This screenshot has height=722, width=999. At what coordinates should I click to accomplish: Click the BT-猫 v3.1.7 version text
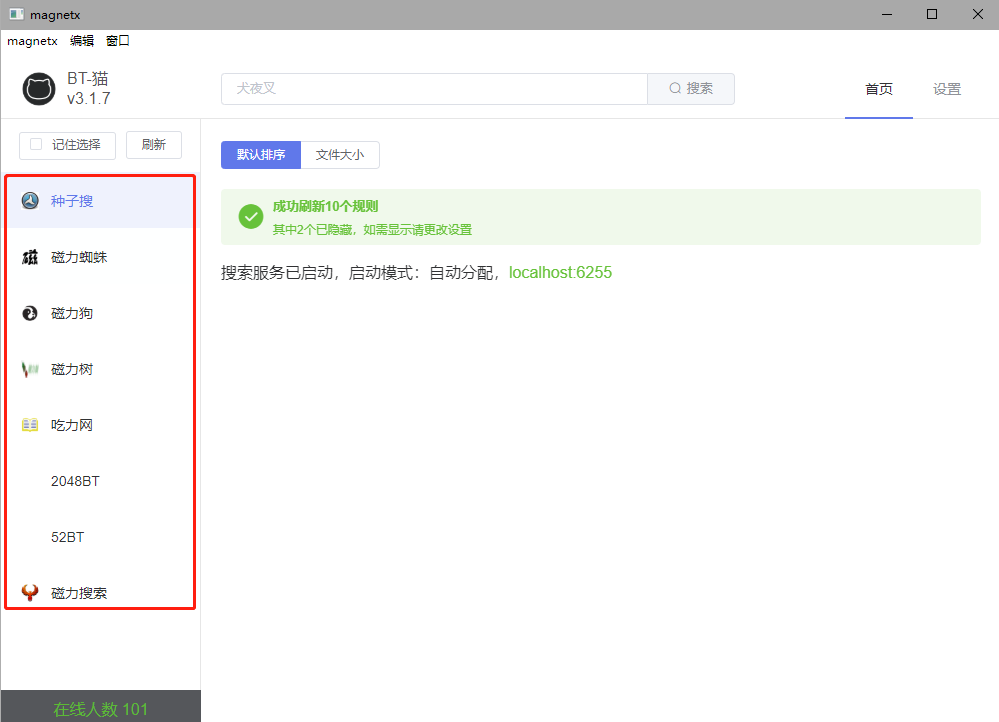coord(89,89)
